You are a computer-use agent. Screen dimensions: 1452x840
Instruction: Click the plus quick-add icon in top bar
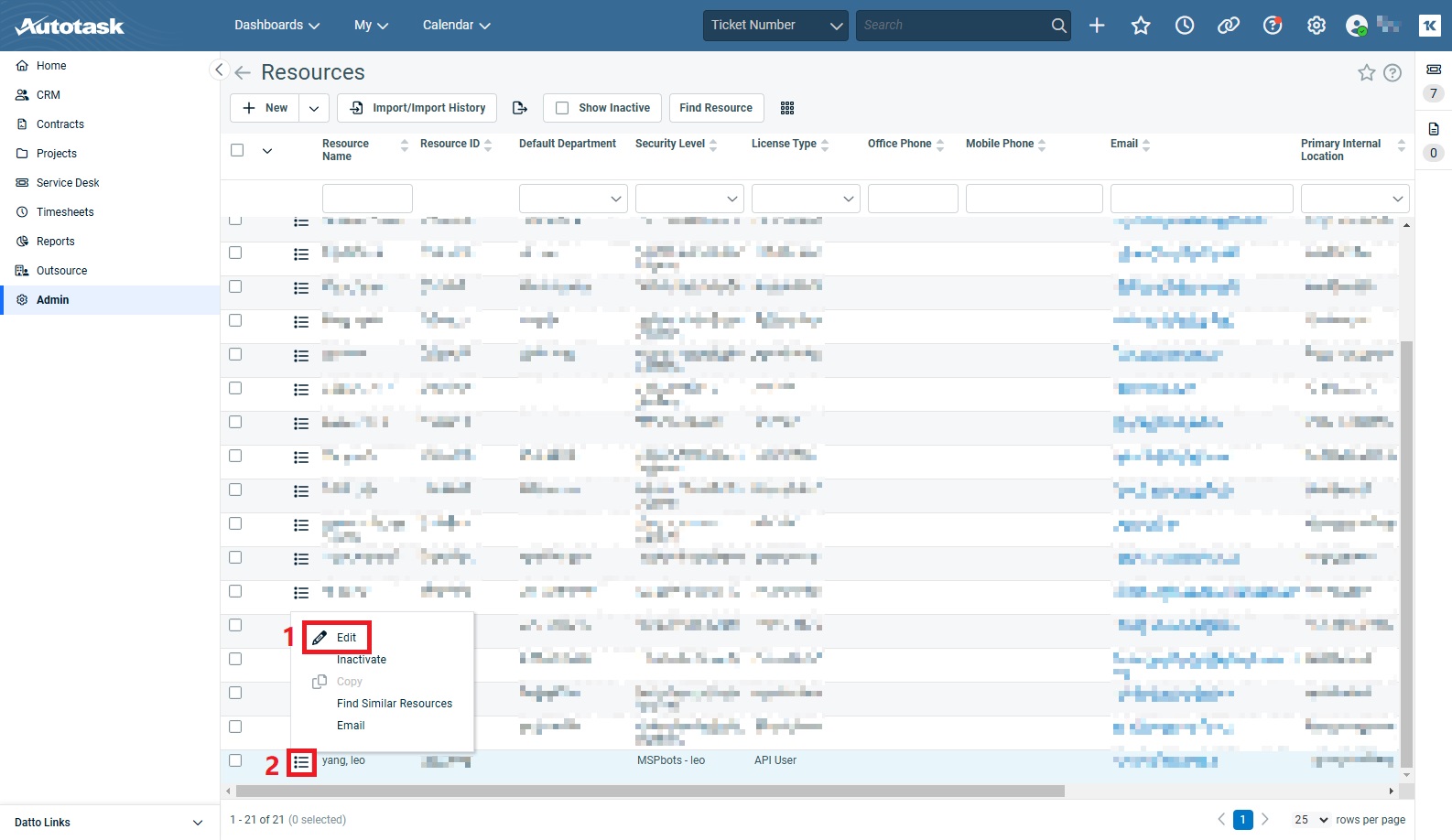point(1097,26)
